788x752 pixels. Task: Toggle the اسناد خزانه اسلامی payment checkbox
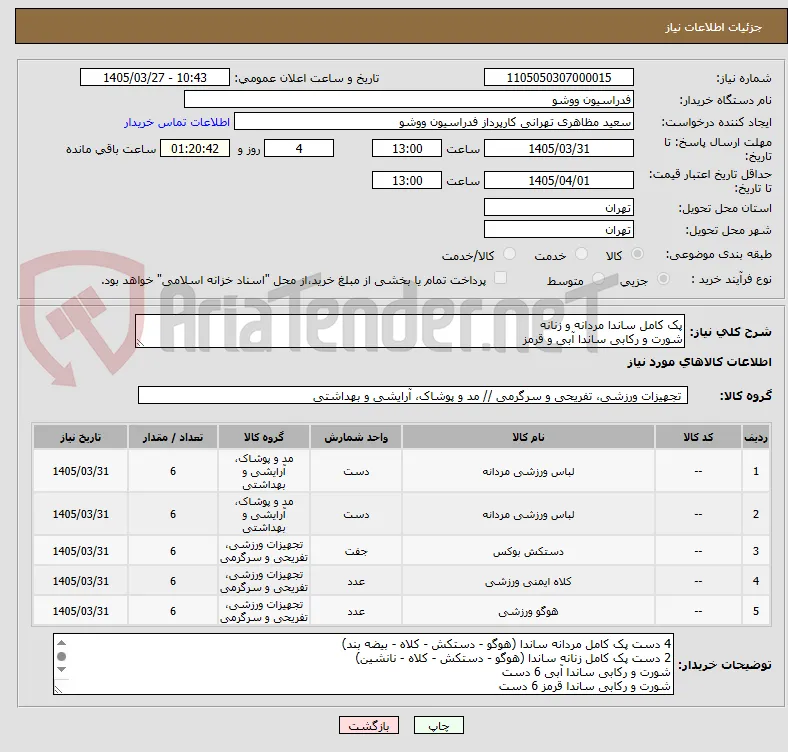tap(501, 278)
